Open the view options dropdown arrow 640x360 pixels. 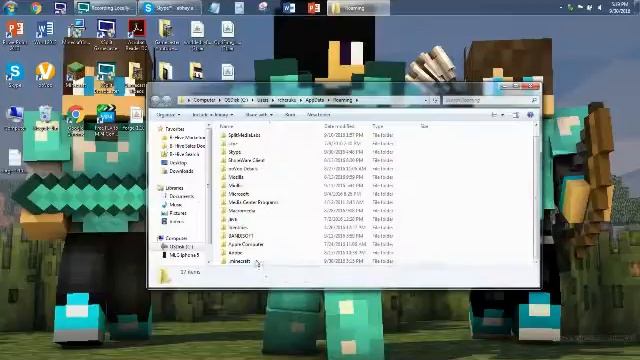(502, 115)
